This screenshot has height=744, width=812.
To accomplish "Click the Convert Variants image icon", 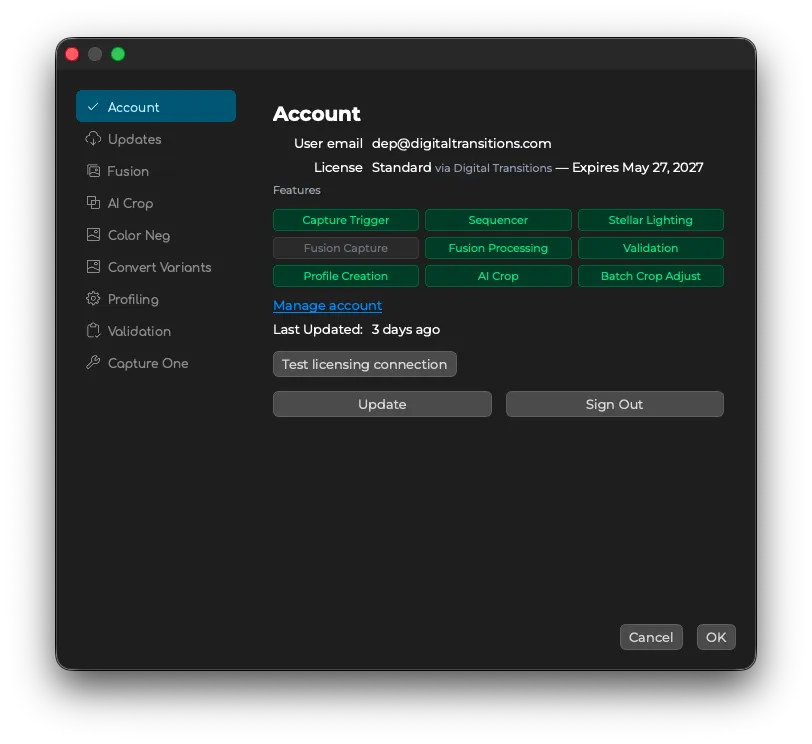I will pyautogui.click(x=93, y=267).
